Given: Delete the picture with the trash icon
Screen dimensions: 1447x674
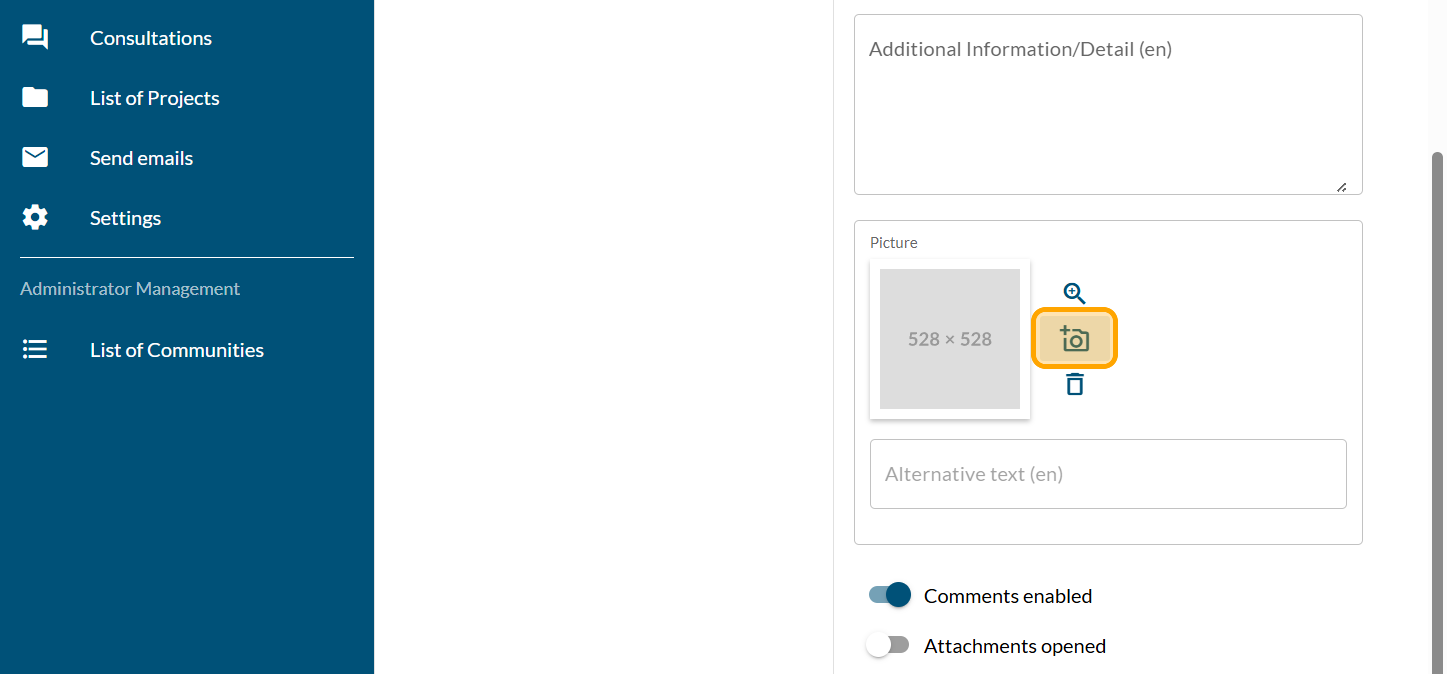Looking at the screenshot, I should click(x=1074, y=384).
